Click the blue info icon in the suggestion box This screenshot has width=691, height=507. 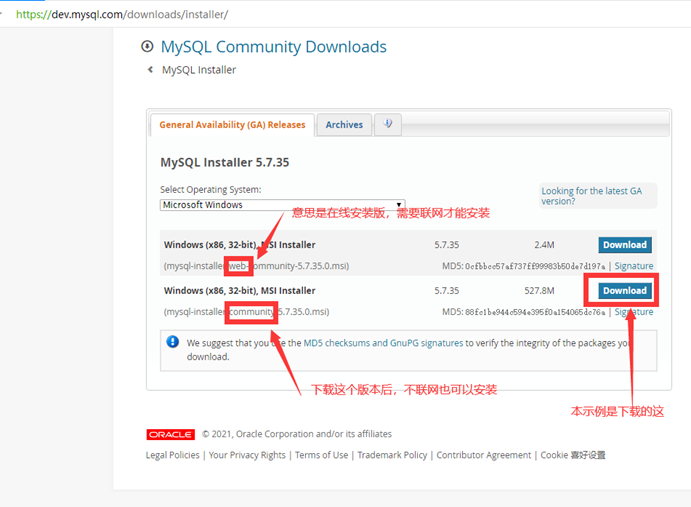pos(173,342)
